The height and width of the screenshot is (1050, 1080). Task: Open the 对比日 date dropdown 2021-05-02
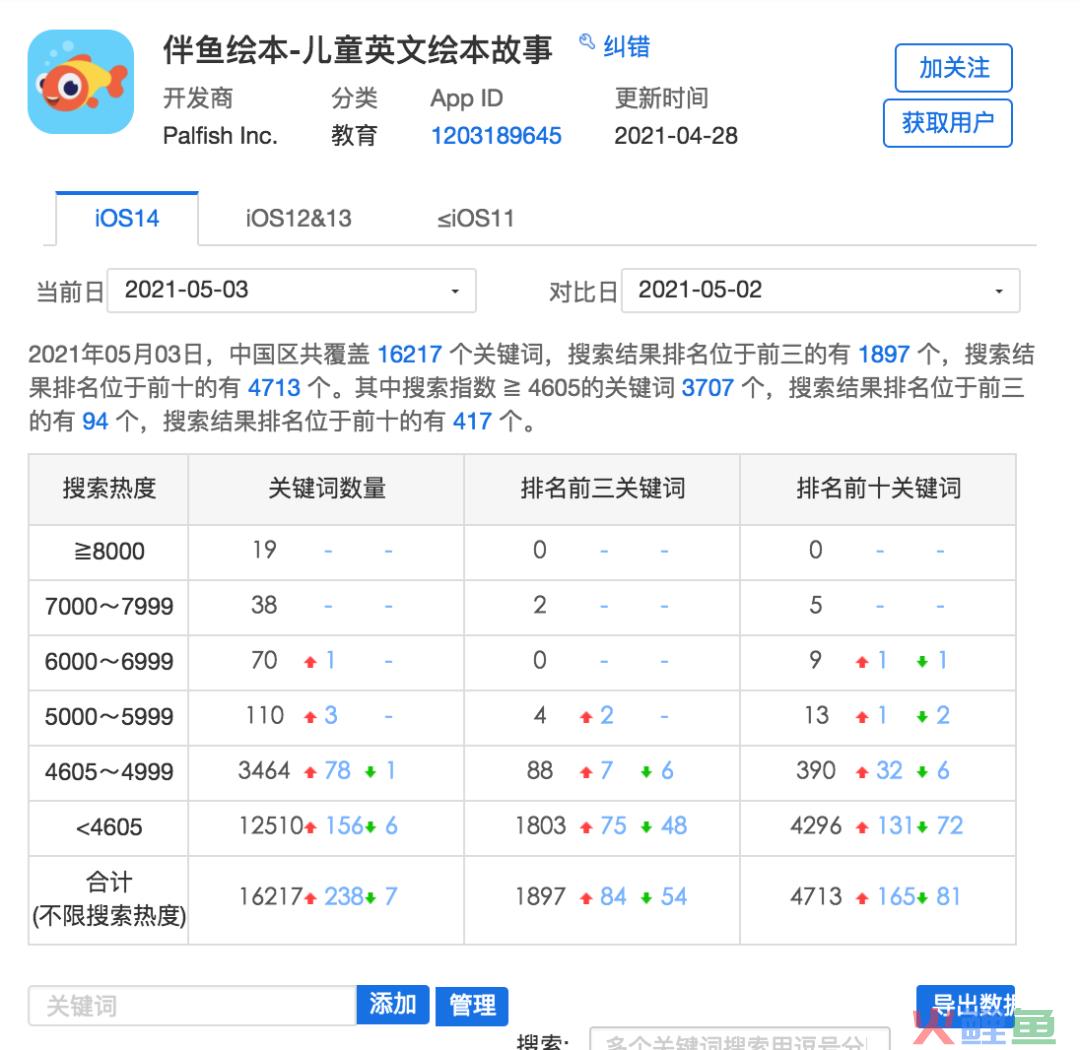click(820, 290)
